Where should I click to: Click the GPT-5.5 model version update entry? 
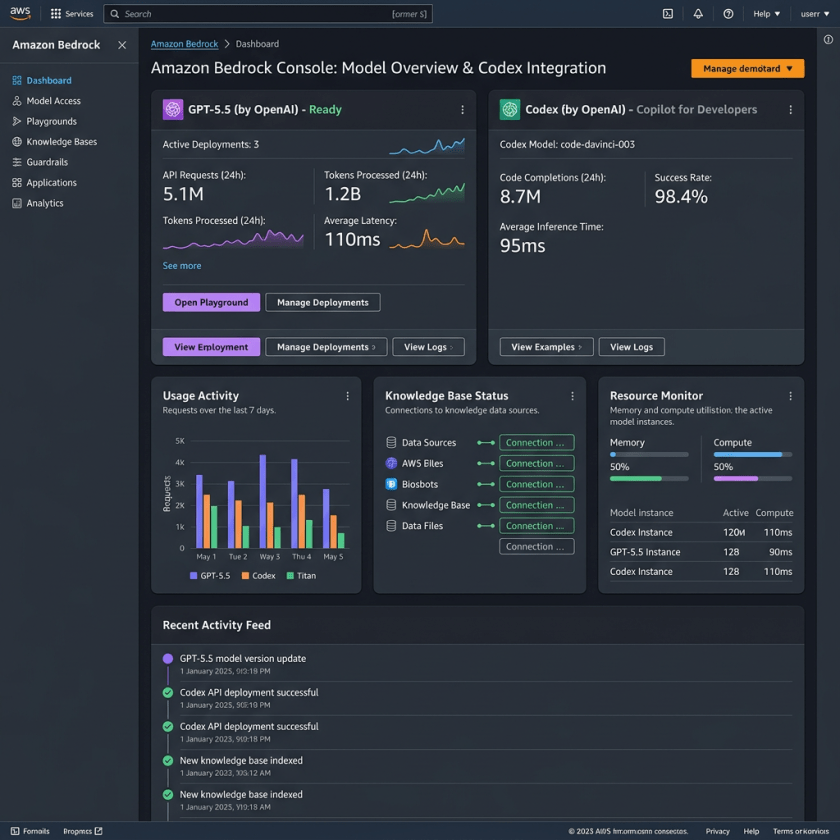pyautogui.click(x=243, y=659)
